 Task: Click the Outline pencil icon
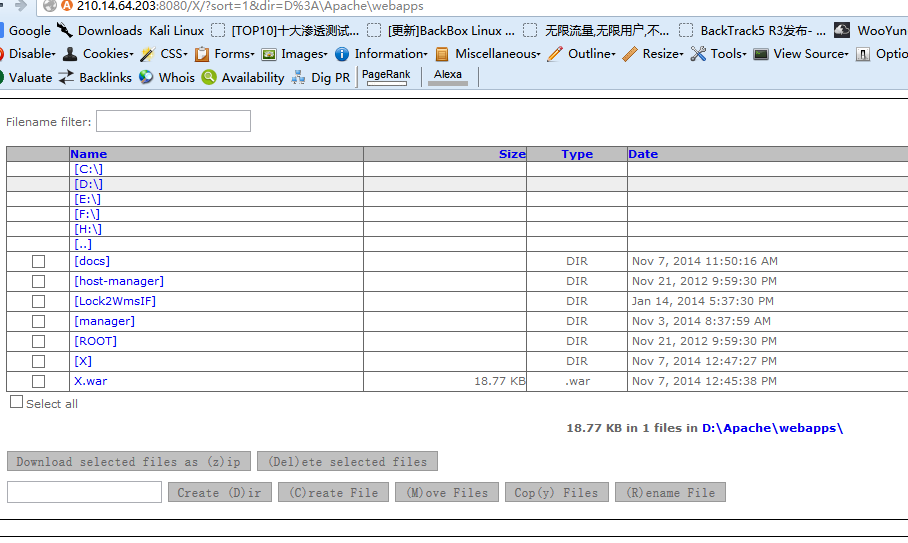[x=555, y=54]
